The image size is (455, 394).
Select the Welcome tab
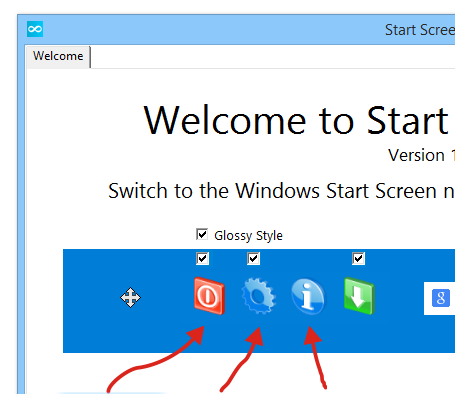(x=58, y=56)
